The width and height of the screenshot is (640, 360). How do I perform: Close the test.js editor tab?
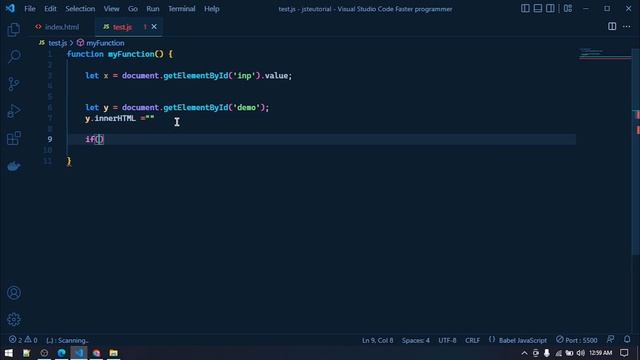point(154,27)
